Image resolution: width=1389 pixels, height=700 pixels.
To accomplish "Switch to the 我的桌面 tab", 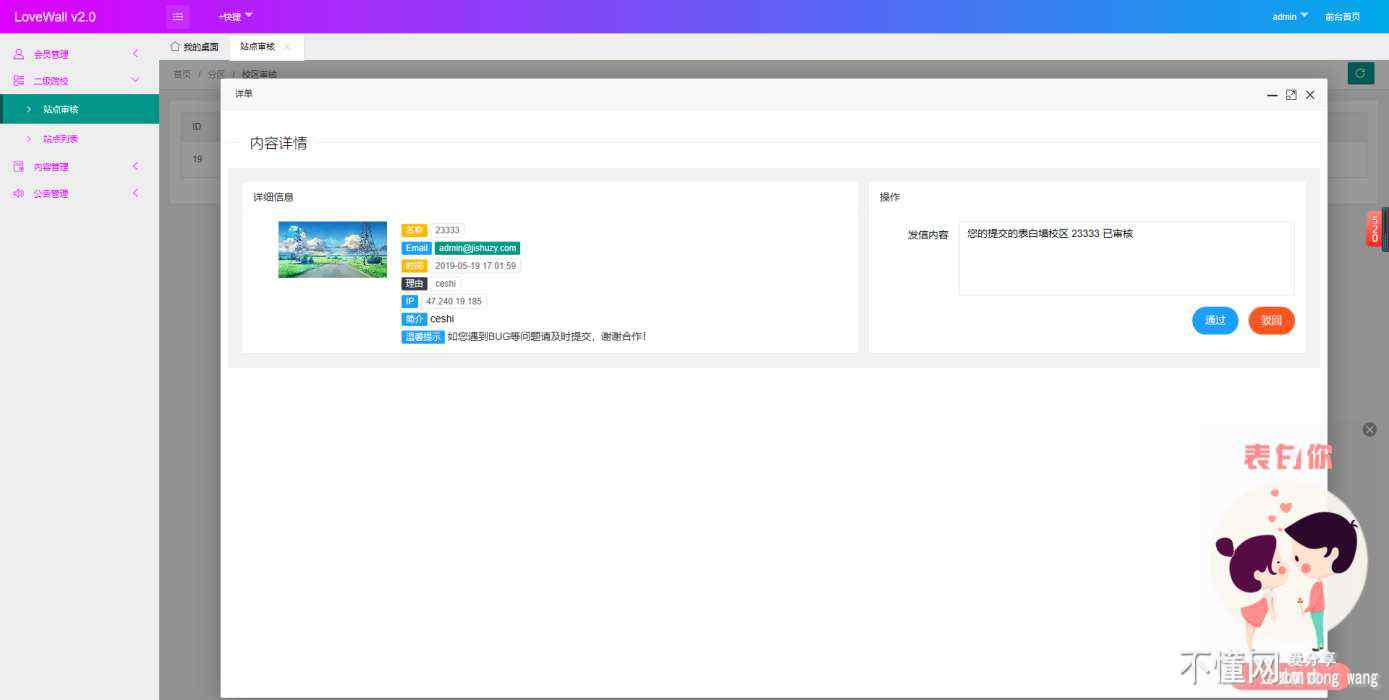I will click(195, 47).
